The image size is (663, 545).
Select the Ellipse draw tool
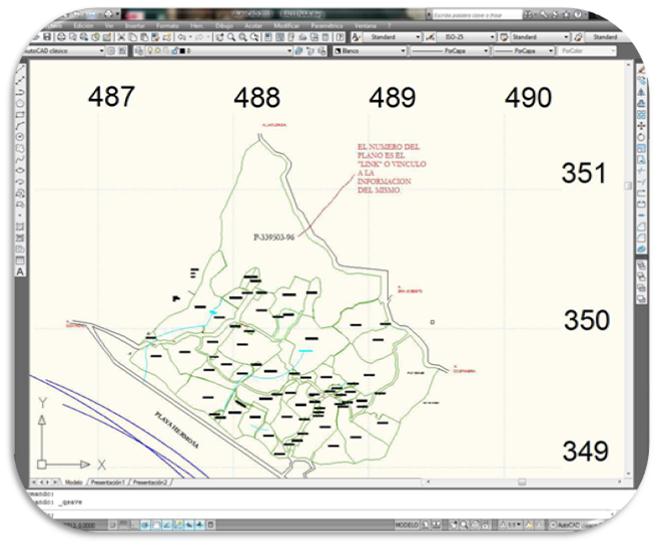point(20,170)
